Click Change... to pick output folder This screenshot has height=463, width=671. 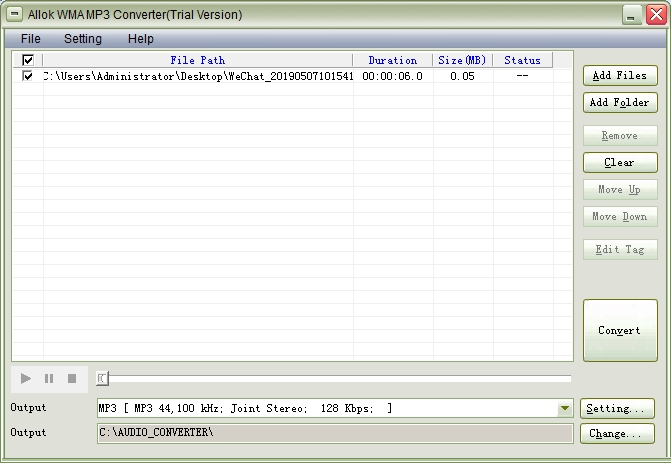[617, 433]
